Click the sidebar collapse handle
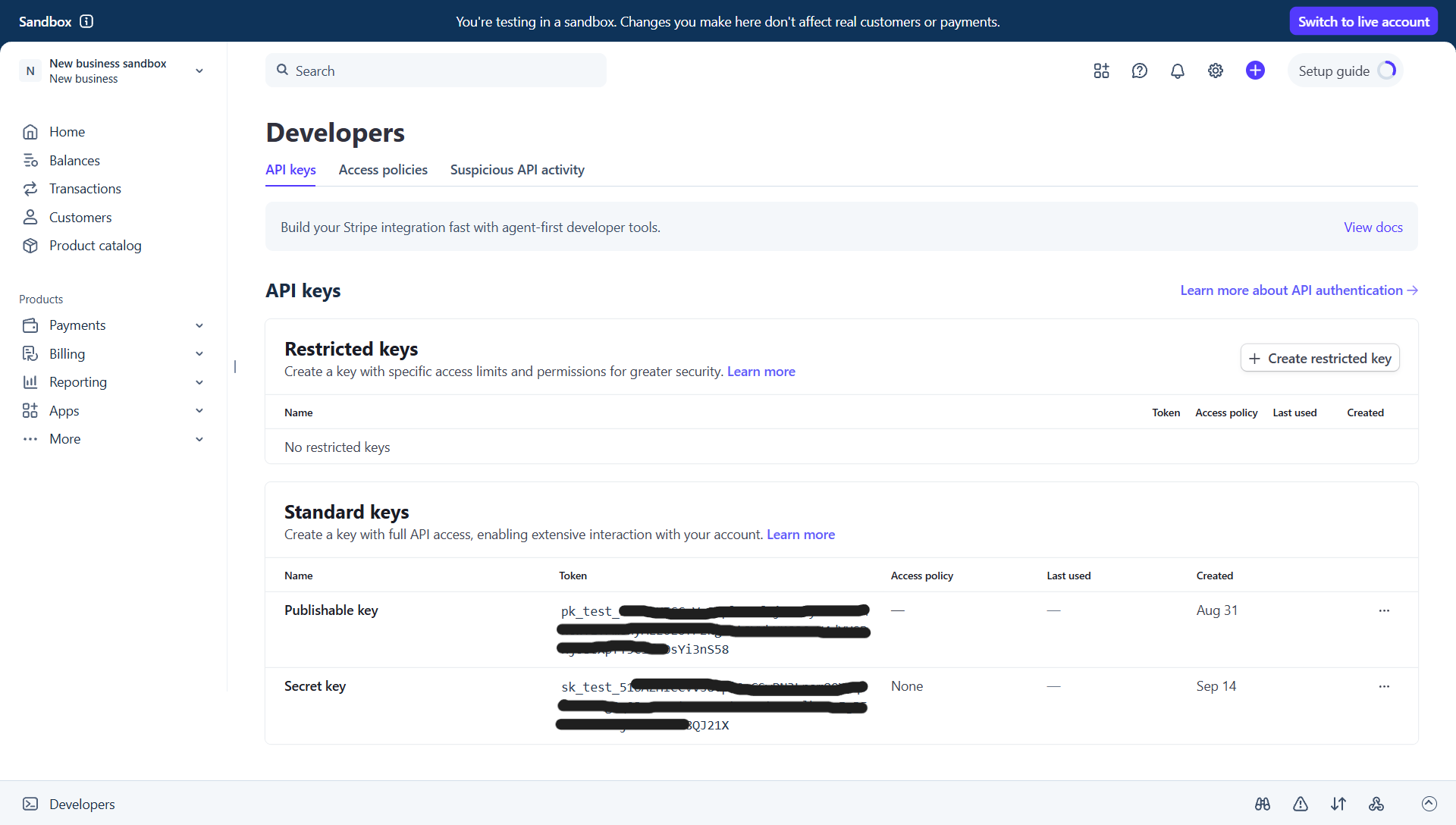 (235, 366)
